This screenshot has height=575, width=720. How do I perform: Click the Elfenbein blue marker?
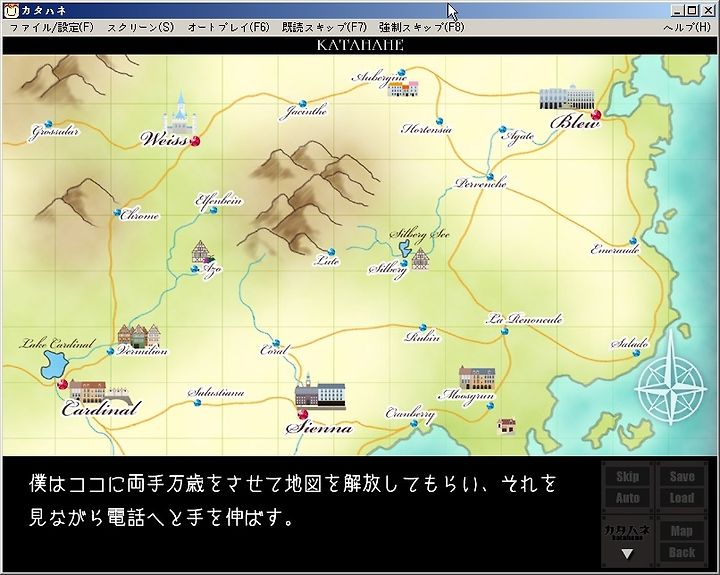click(x=213, y=210)
